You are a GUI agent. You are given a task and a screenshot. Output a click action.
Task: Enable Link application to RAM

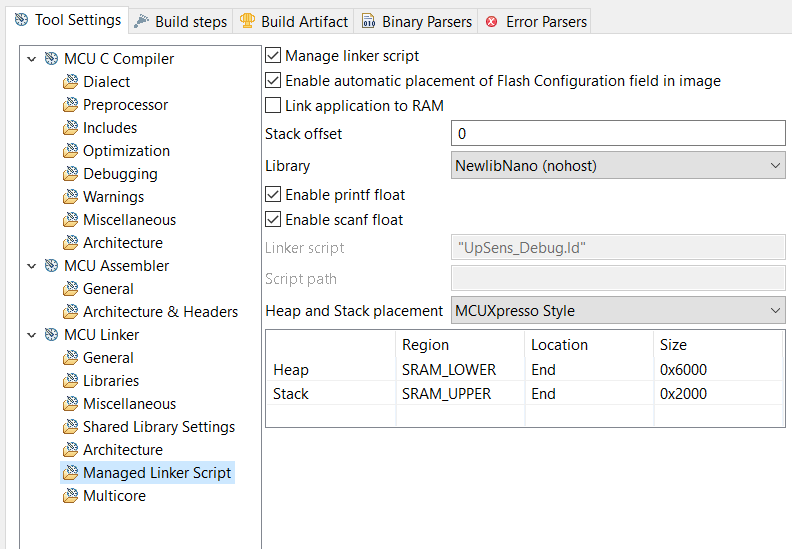pyautogui.click(x=273, y=105)
